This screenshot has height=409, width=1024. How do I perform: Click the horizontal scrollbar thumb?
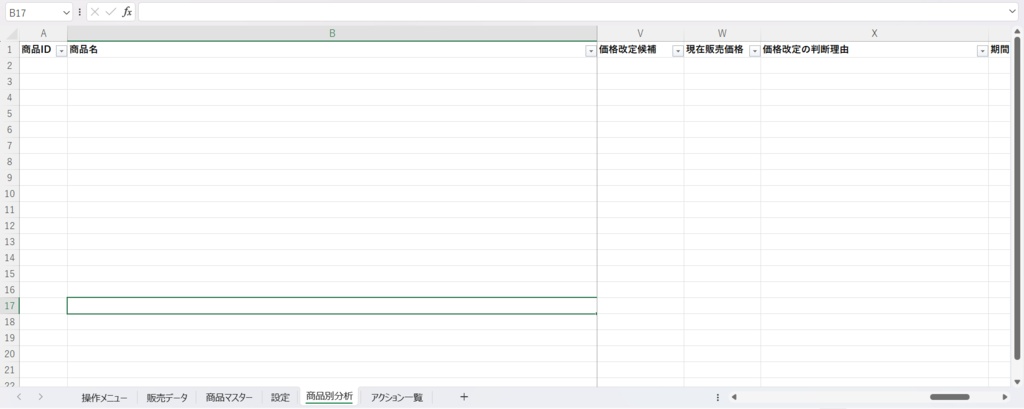click(x=950, y=397)
